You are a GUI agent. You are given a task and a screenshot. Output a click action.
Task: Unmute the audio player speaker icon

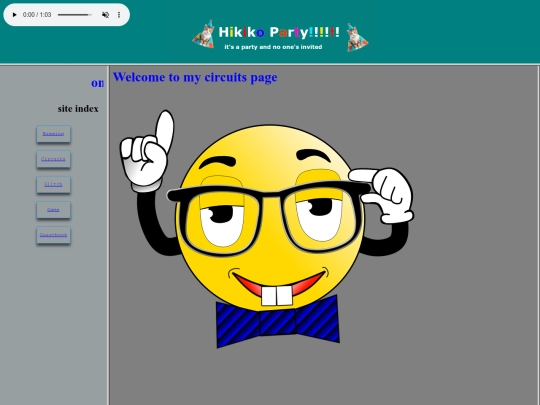pos(105,15)
